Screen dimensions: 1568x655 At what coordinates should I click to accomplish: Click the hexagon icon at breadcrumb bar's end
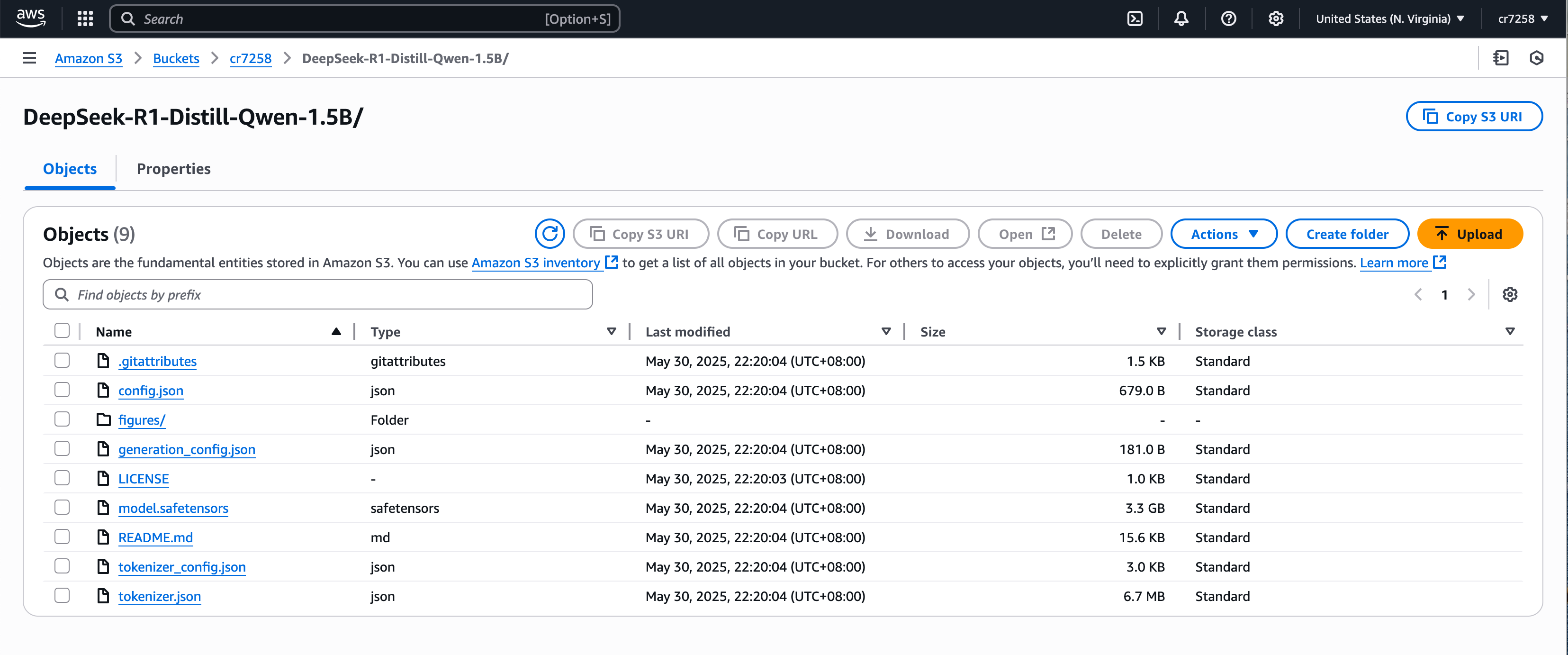(x=1536, y=58)
